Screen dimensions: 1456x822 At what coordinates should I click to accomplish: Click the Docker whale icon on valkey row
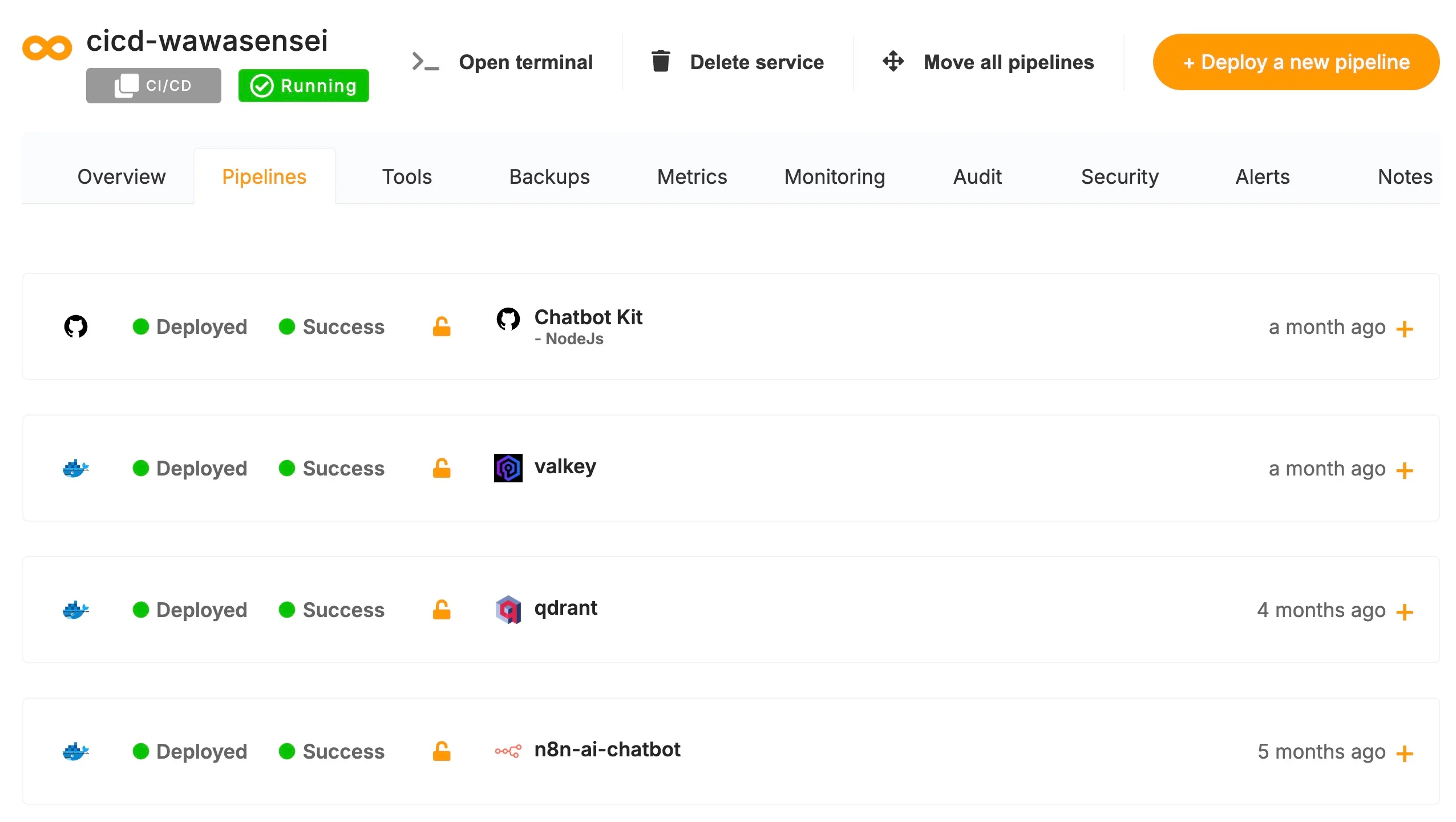point(75,468)
